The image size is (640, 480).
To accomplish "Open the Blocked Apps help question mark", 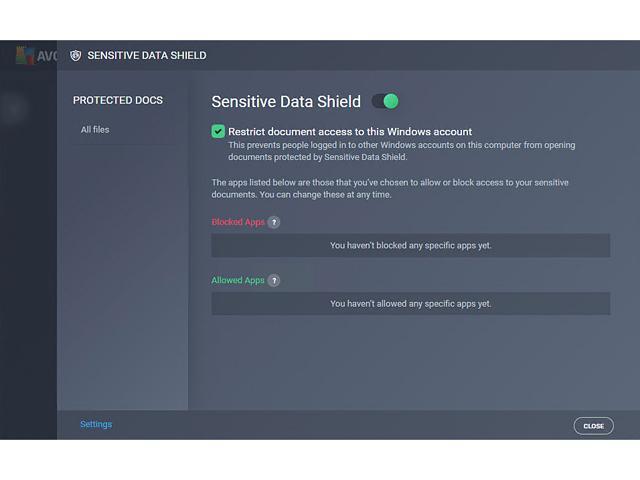I will (274, 222).
